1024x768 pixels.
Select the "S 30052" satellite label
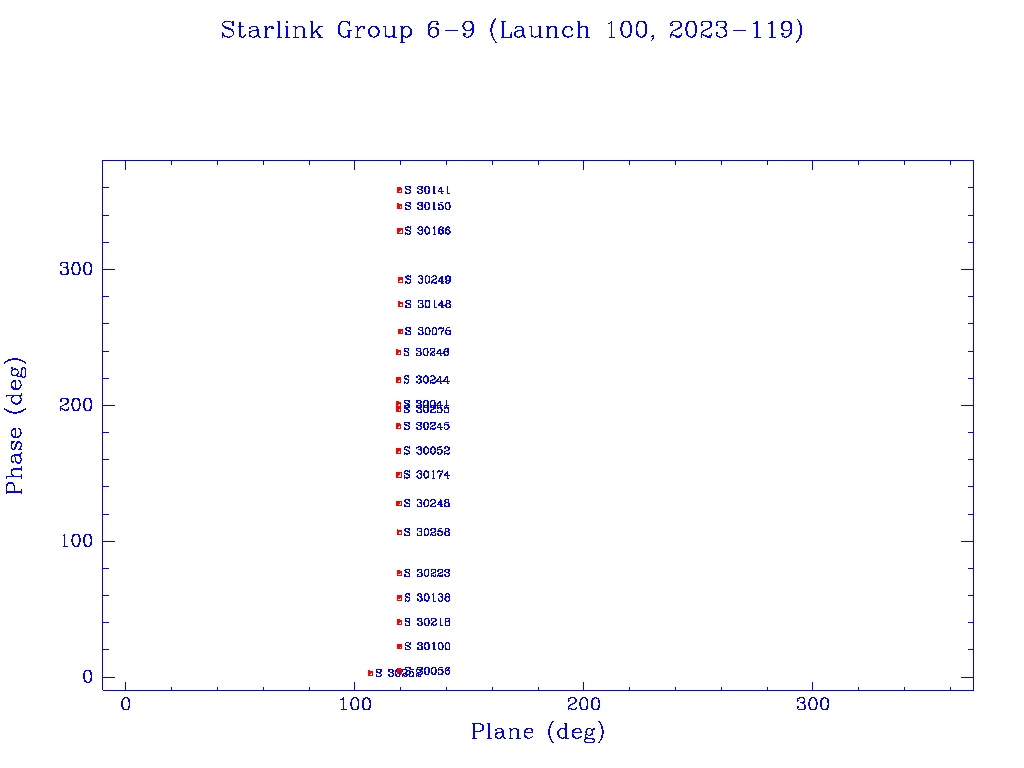[426, 451]
